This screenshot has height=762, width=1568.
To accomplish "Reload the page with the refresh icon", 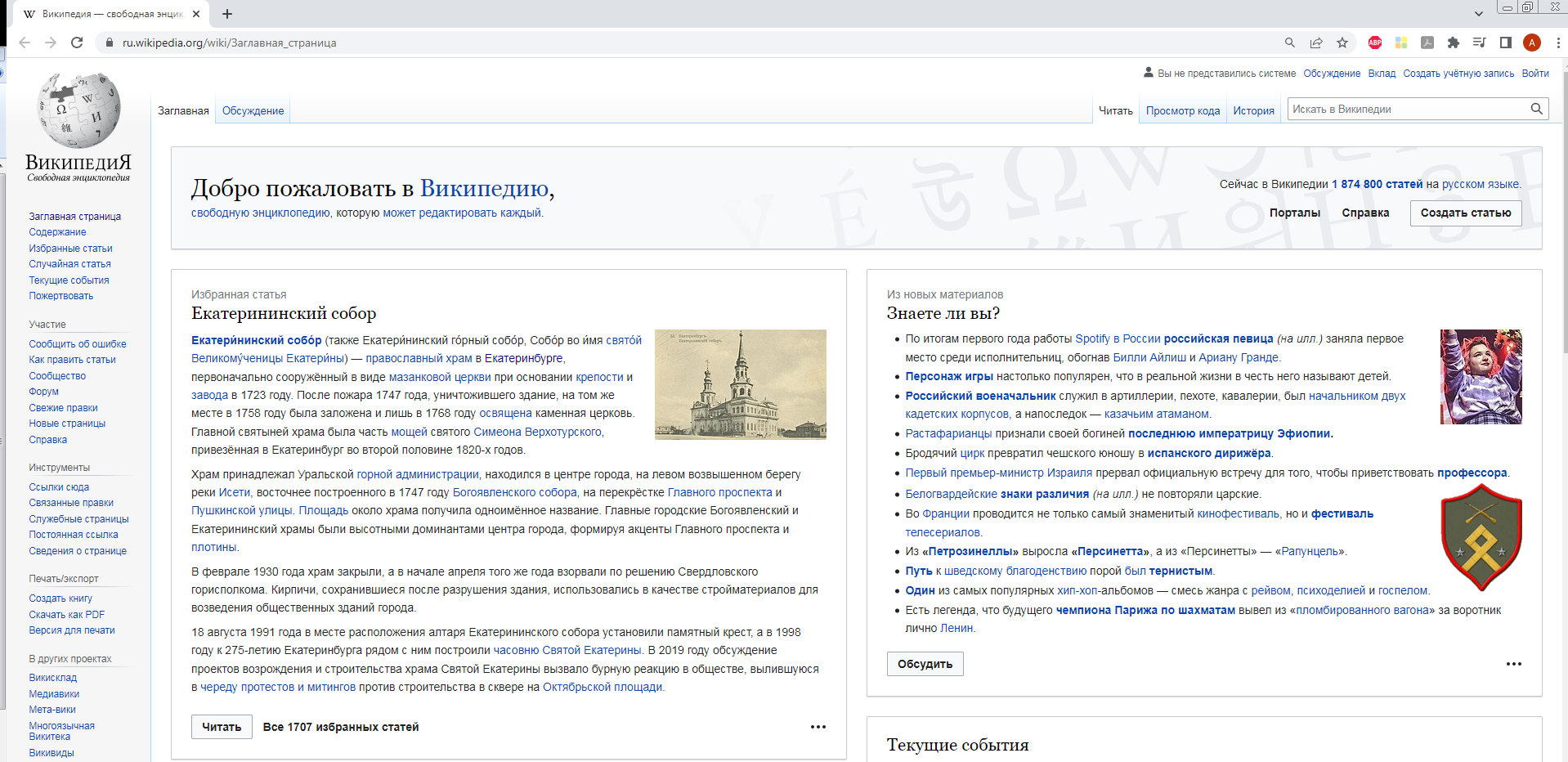I will (77, 43).
